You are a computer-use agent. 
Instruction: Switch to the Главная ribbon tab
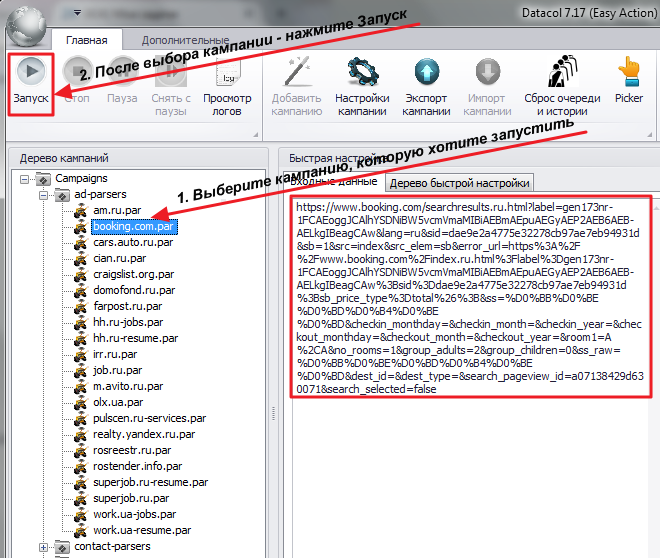point(87,40)
